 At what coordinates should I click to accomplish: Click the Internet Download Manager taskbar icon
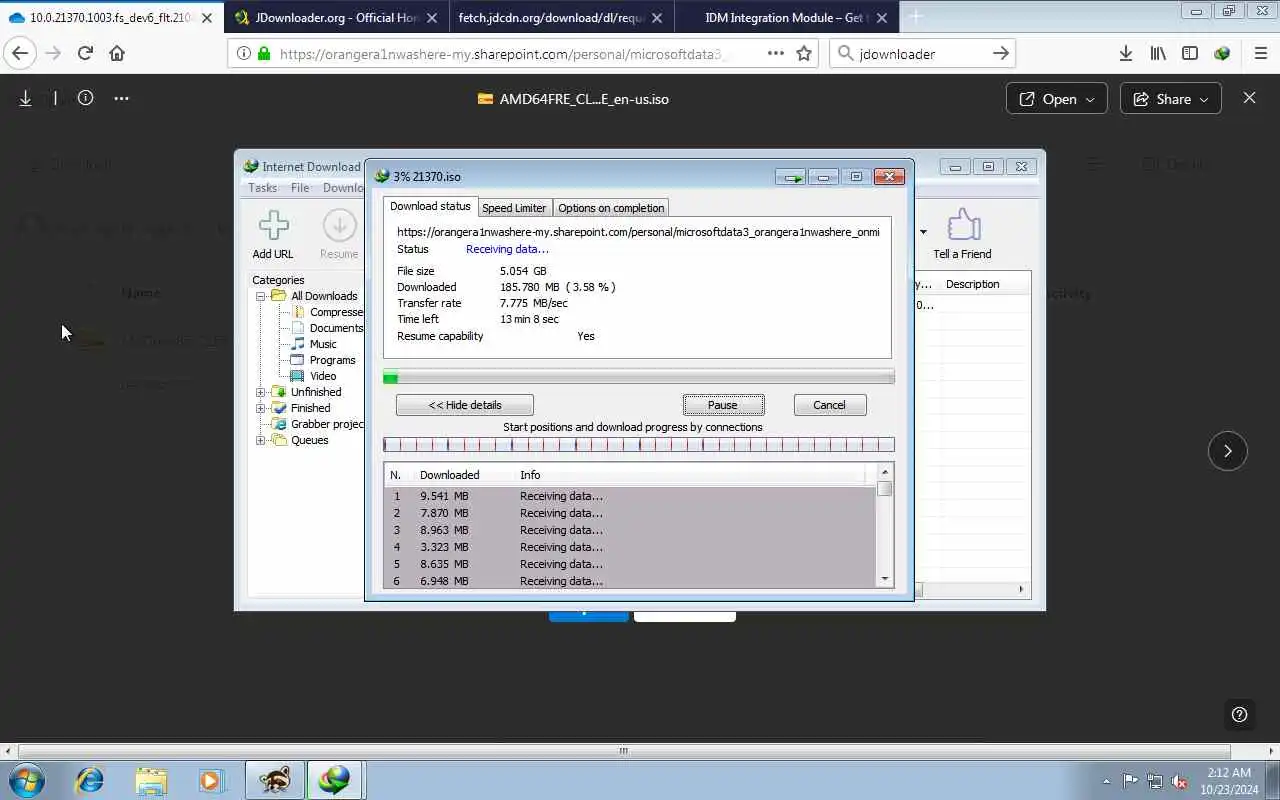[x=335, y=780]
